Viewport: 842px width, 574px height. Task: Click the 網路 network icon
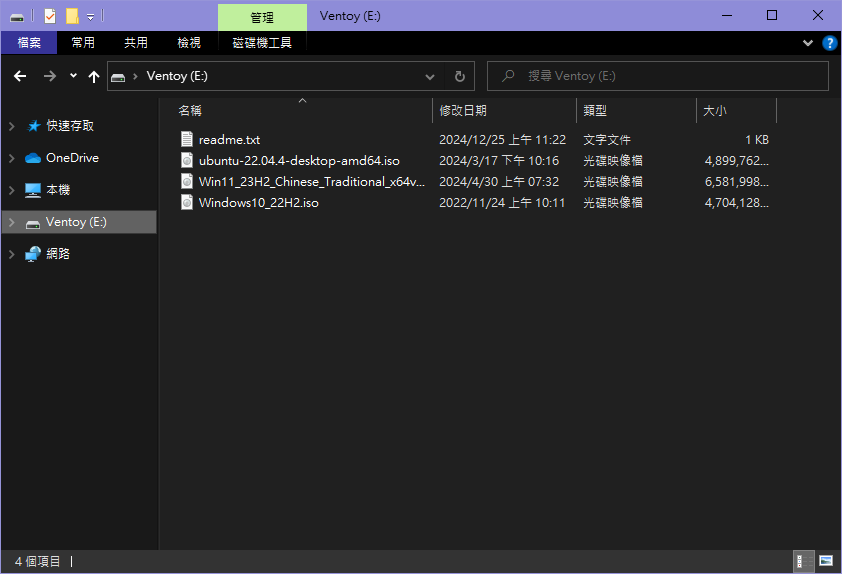click(33, 253)
